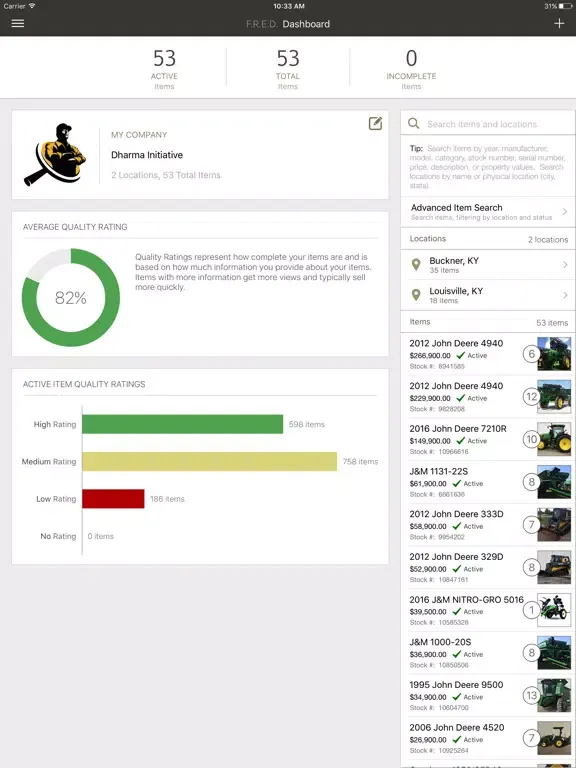The width and height of the screenshot is (576, 768).
Task: Tap the 82% quality donut chart
Action: coord(71,297)
